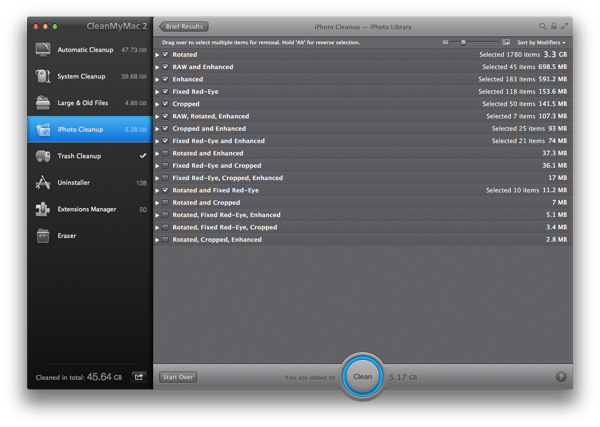Check the Rotated and Enhanced checkbox
This screenshot has height=427, width=600.
point(165,153)
